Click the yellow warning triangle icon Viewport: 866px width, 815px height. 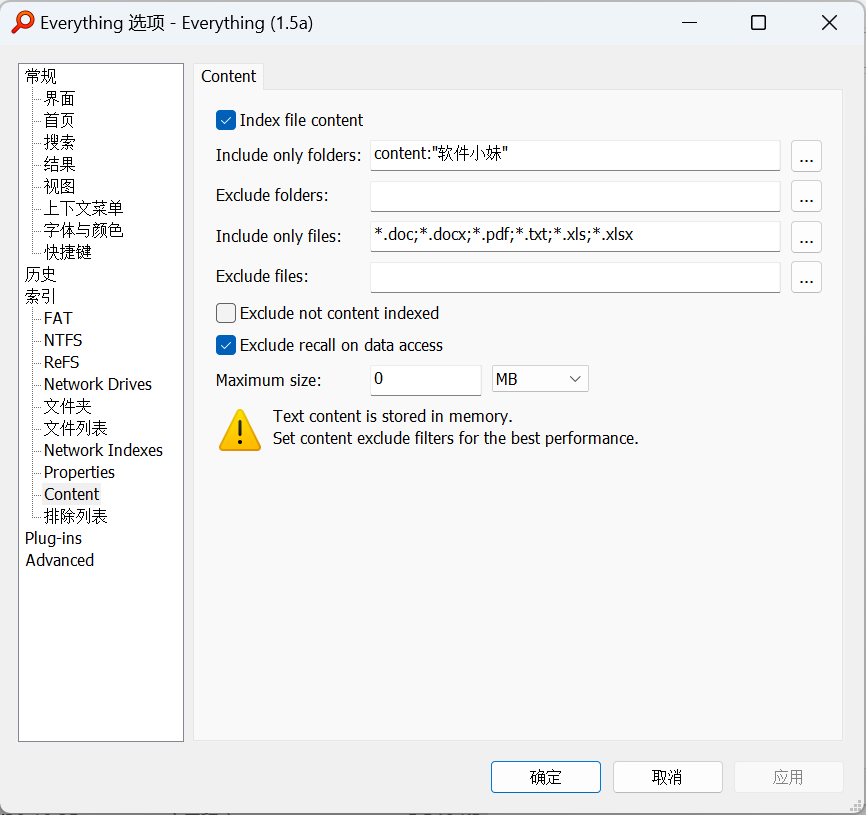pos(239,430)
